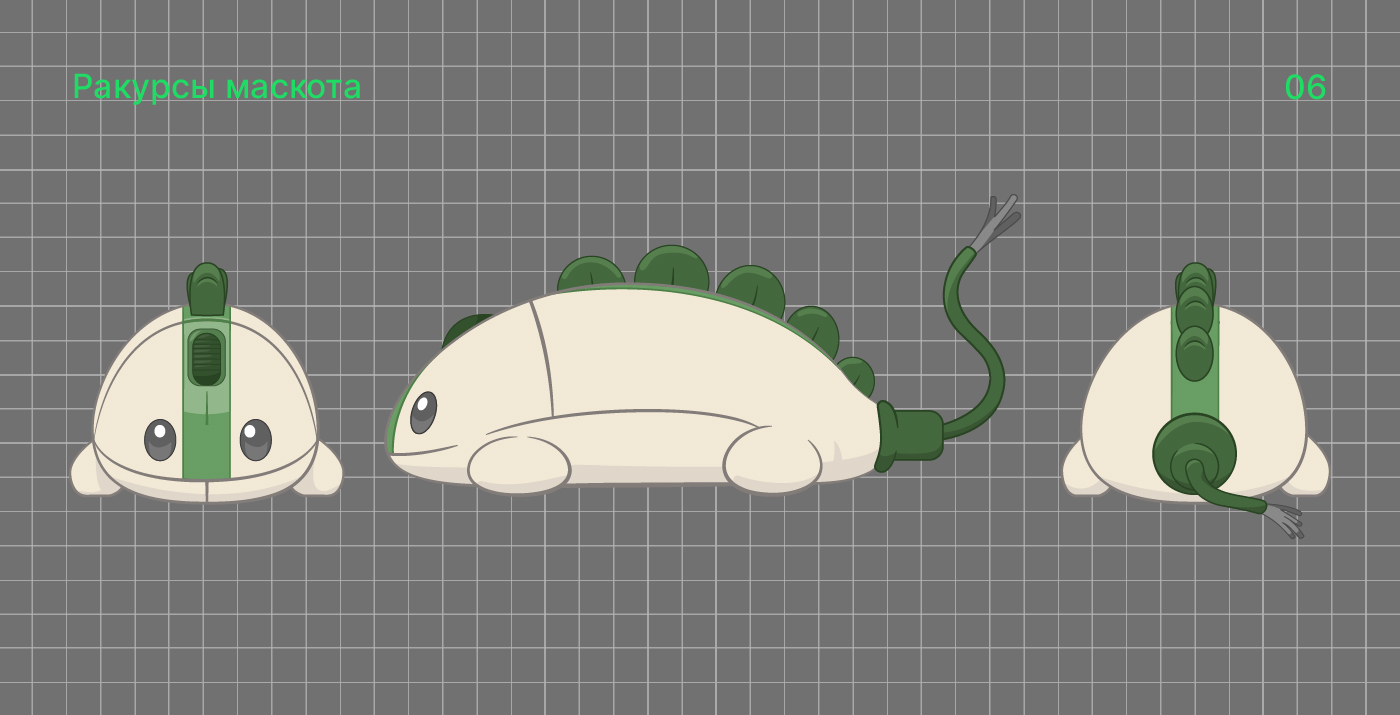Click the scroll wheel on front view mascot
Viewport: 1400px width, 715px height.
click(x=206, y=358)
